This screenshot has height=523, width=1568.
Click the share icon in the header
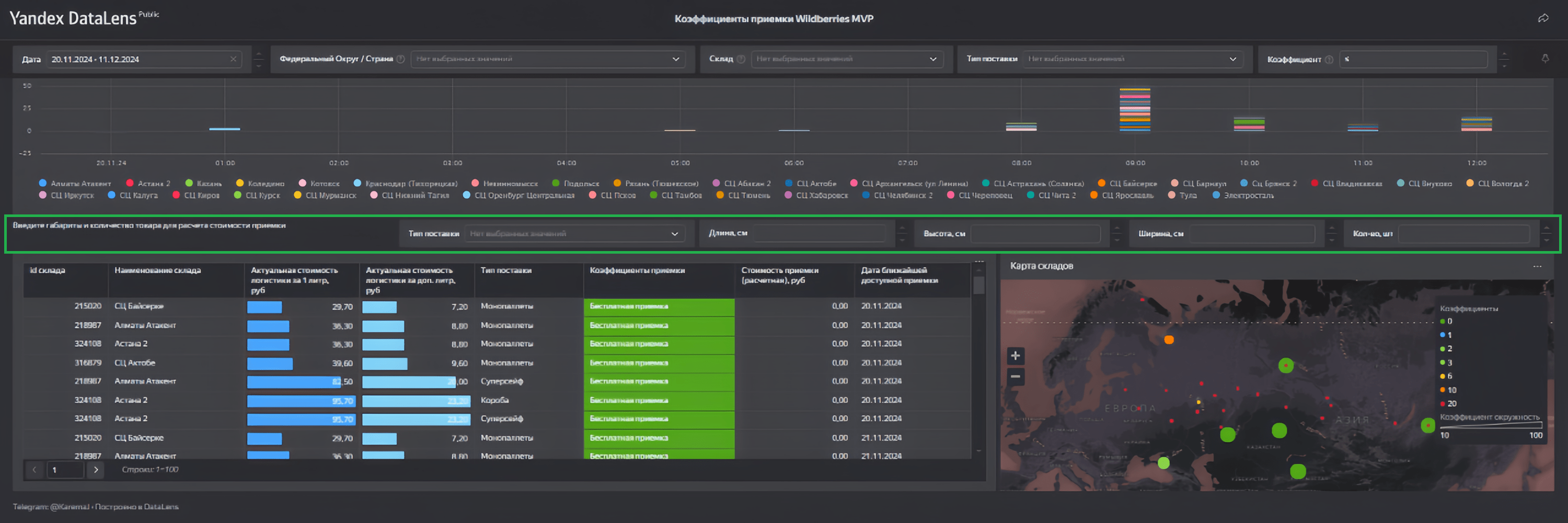(1543, 18)
